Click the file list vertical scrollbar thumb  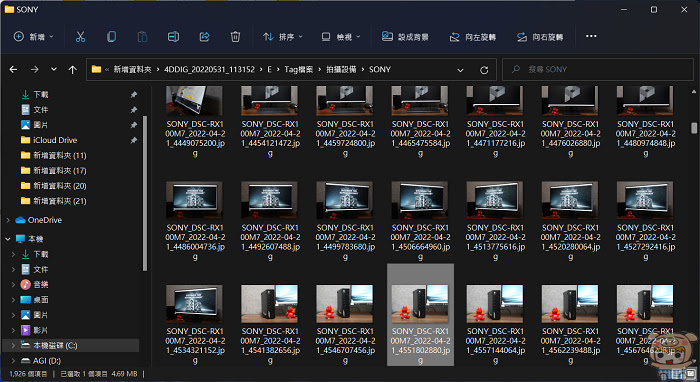(x=694, y=128)
